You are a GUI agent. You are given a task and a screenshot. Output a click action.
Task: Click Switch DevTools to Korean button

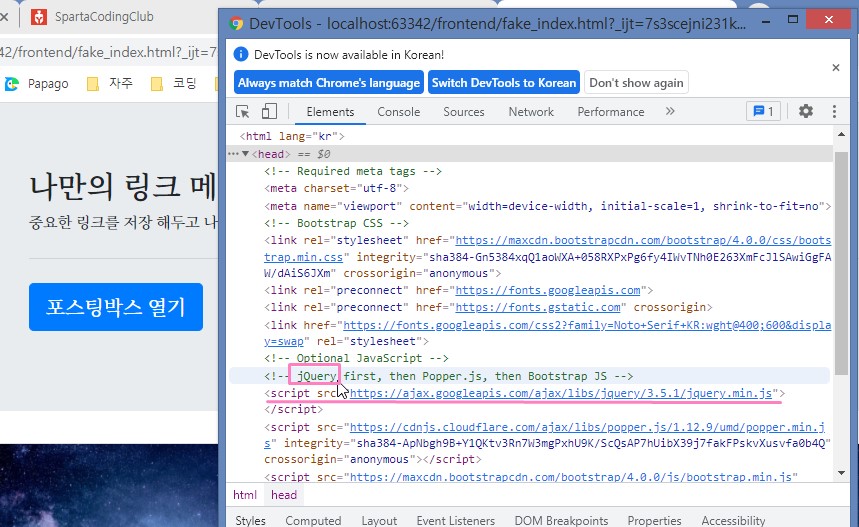(x=503, y=82)
